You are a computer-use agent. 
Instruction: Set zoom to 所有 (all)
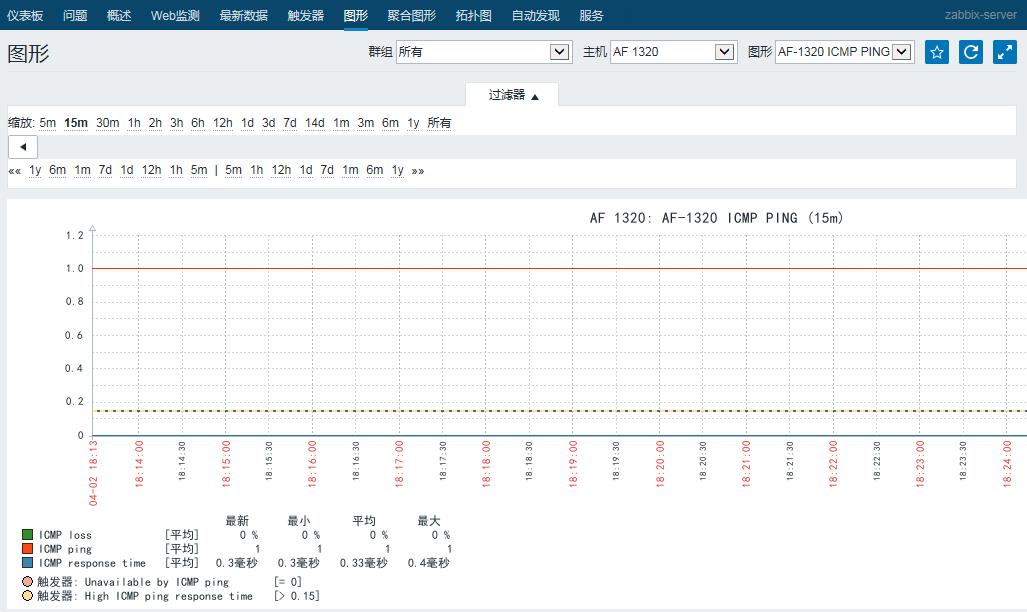tap(439, 123)
